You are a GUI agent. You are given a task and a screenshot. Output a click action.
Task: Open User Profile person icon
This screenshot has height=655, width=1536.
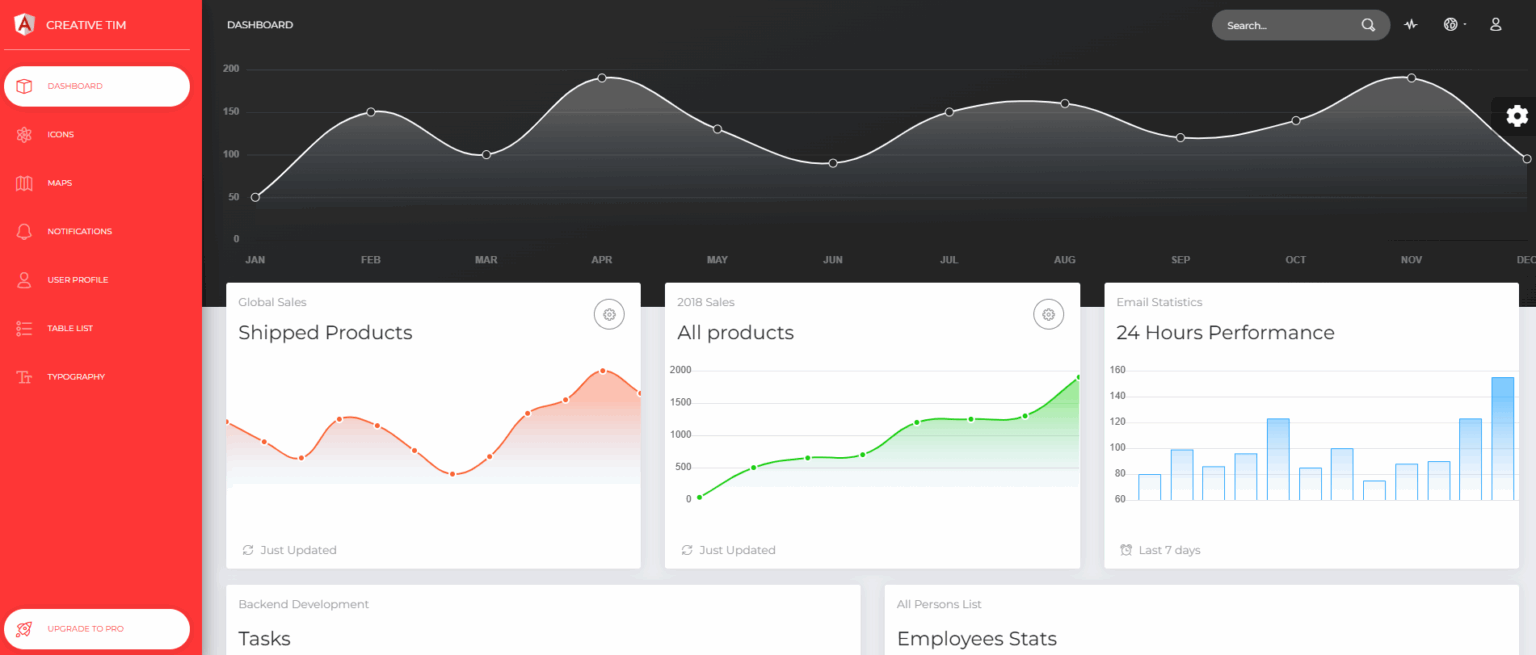[x=25, y=280]
